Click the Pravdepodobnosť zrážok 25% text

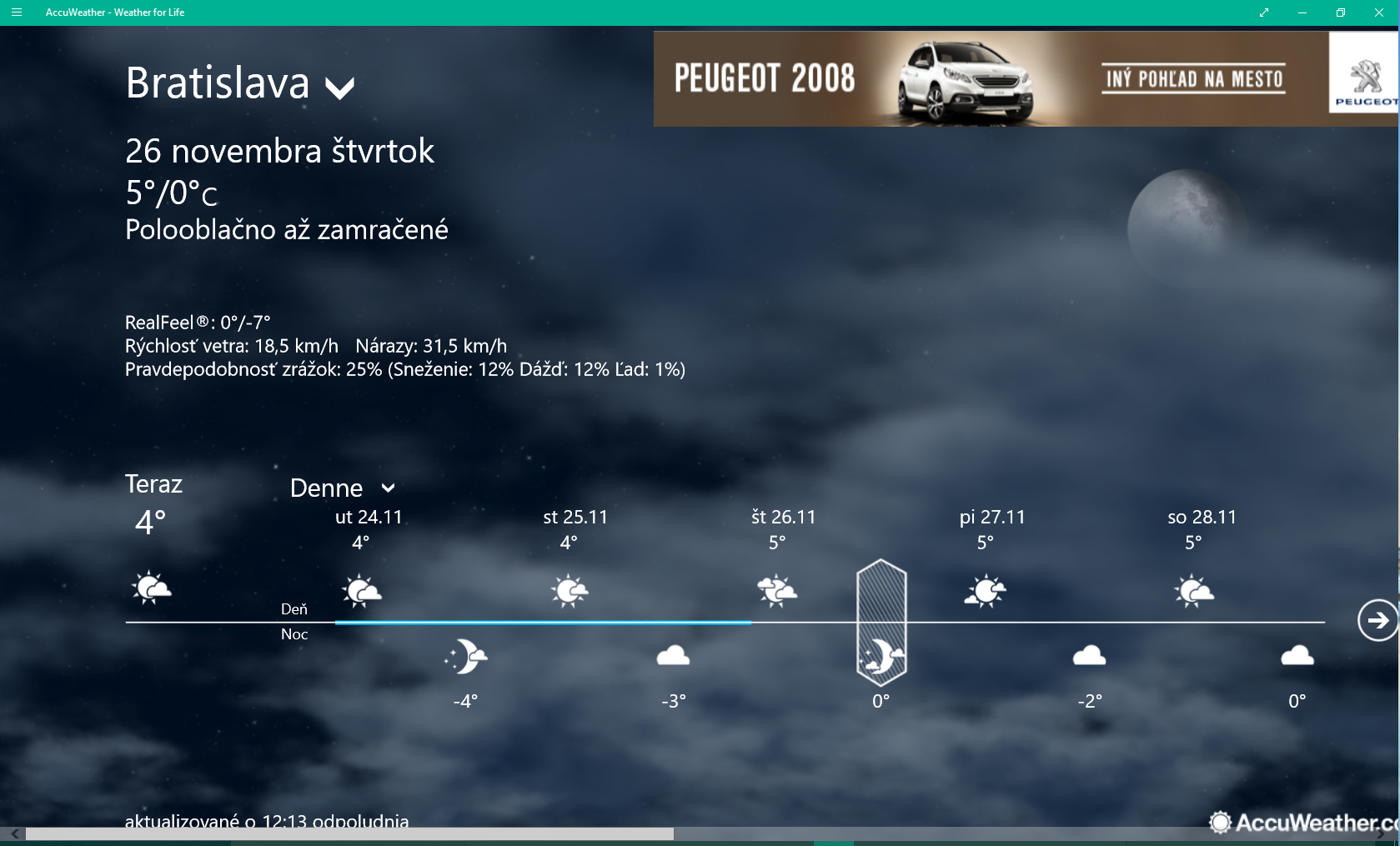point(405,369)
